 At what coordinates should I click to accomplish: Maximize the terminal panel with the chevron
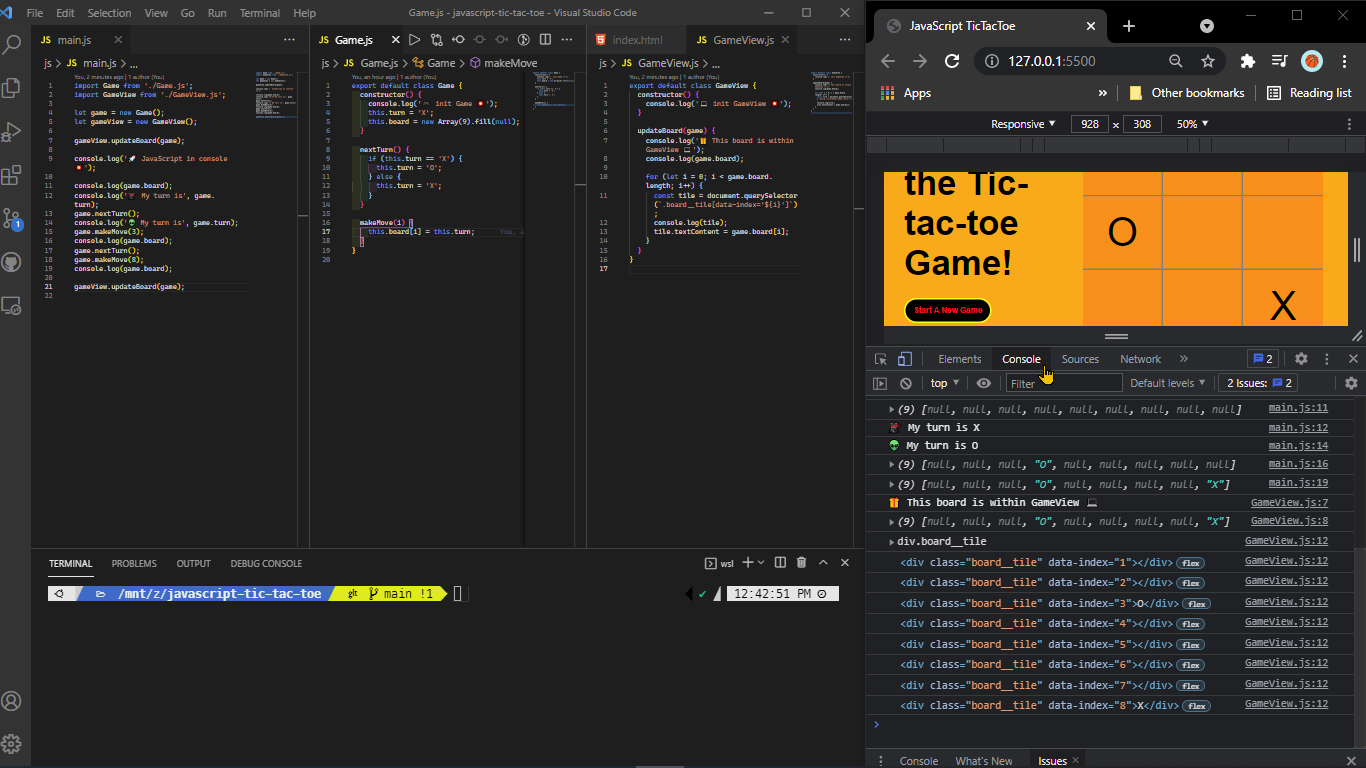click(823, 563)
